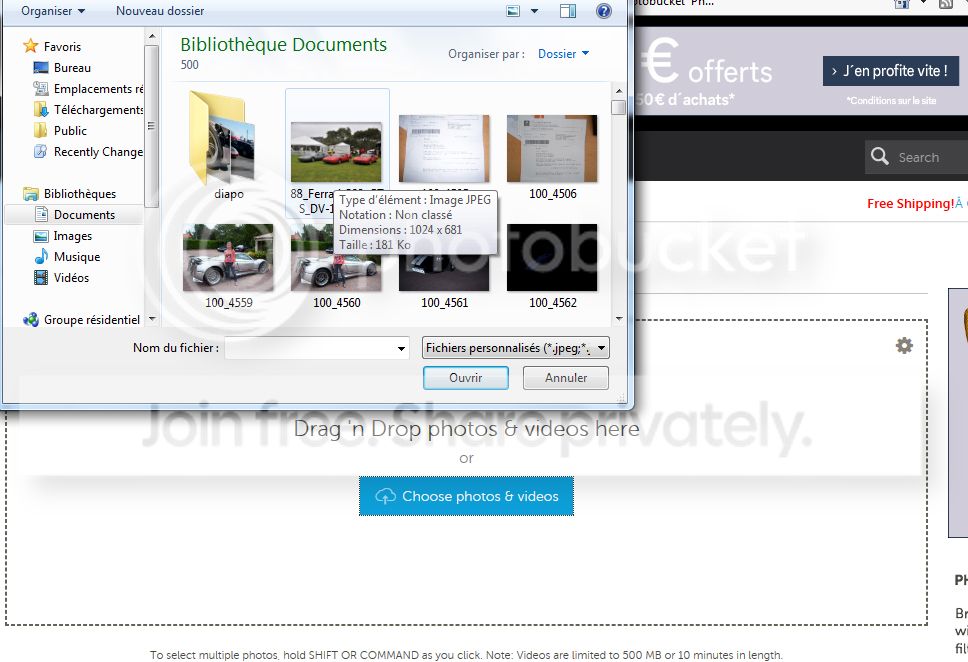
Task: Toggle the preview pane icon
Action: point(568,11)
